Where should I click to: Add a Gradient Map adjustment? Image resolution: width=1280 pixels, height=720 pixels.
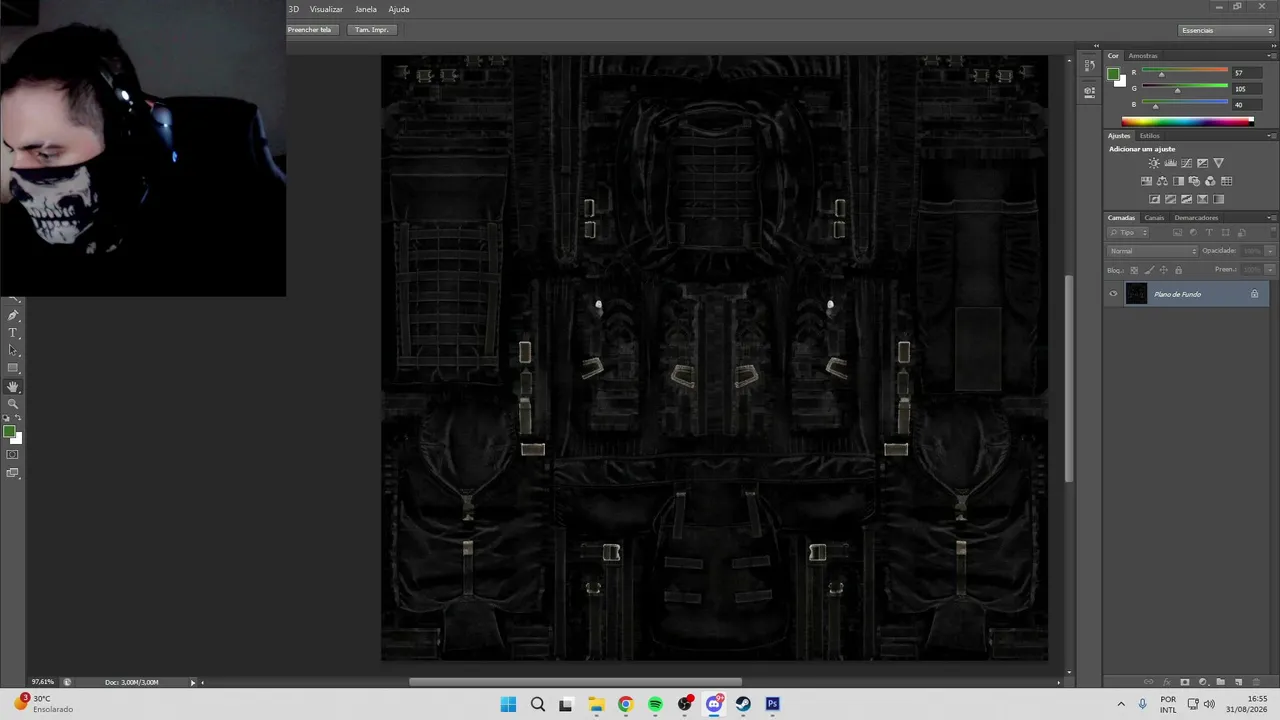click(x=1218, y=199)
